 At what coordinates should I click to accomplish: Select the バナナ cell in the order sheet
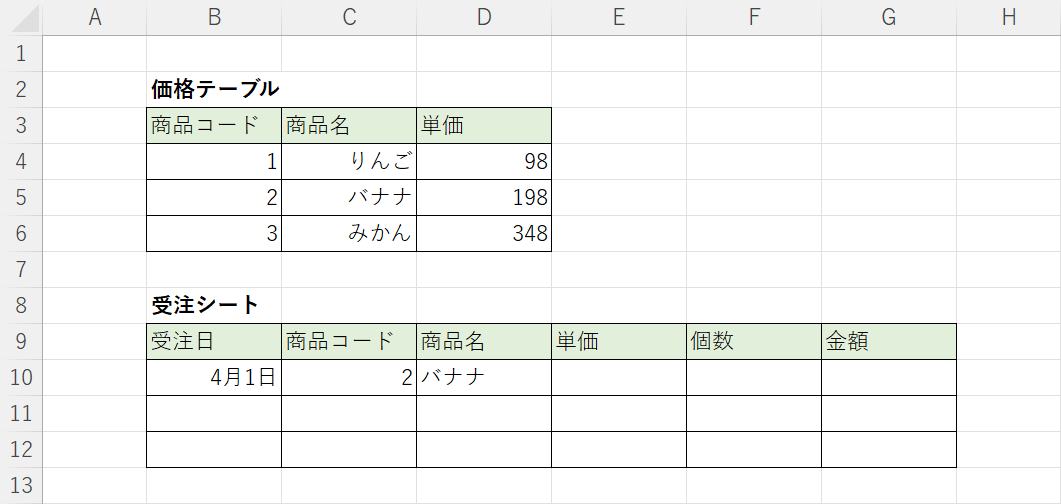484,377
